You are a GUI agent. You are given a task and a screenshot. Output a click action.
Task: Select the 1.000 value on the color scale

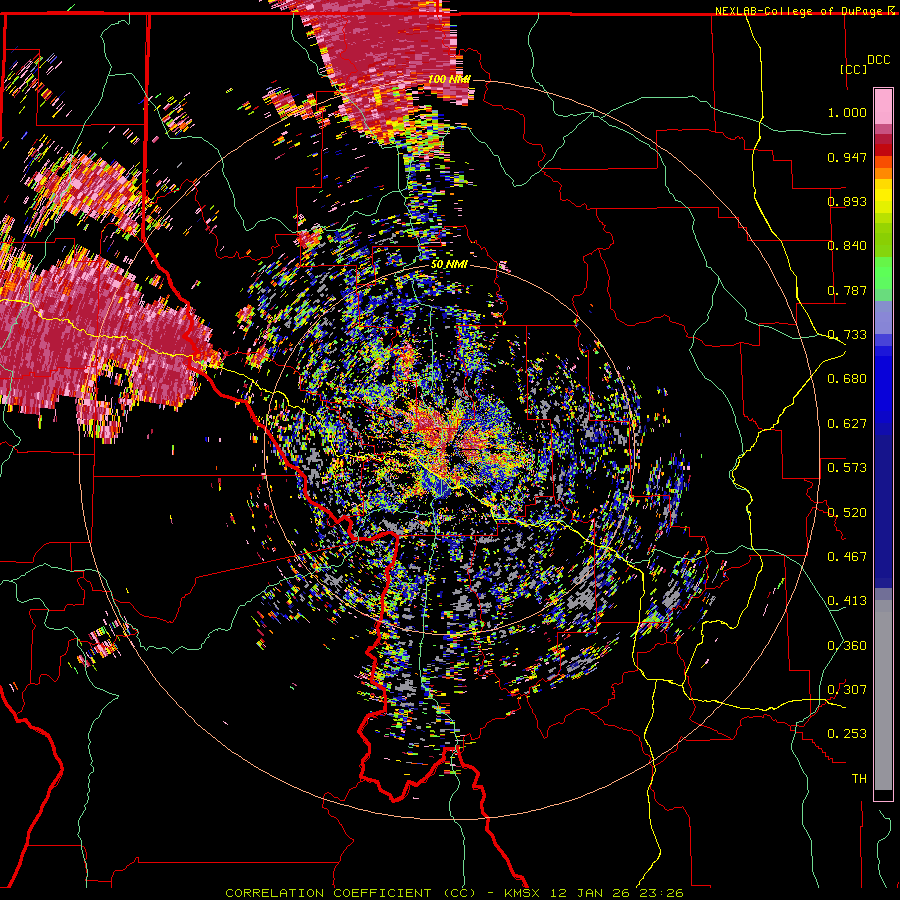tap(847, 112)
